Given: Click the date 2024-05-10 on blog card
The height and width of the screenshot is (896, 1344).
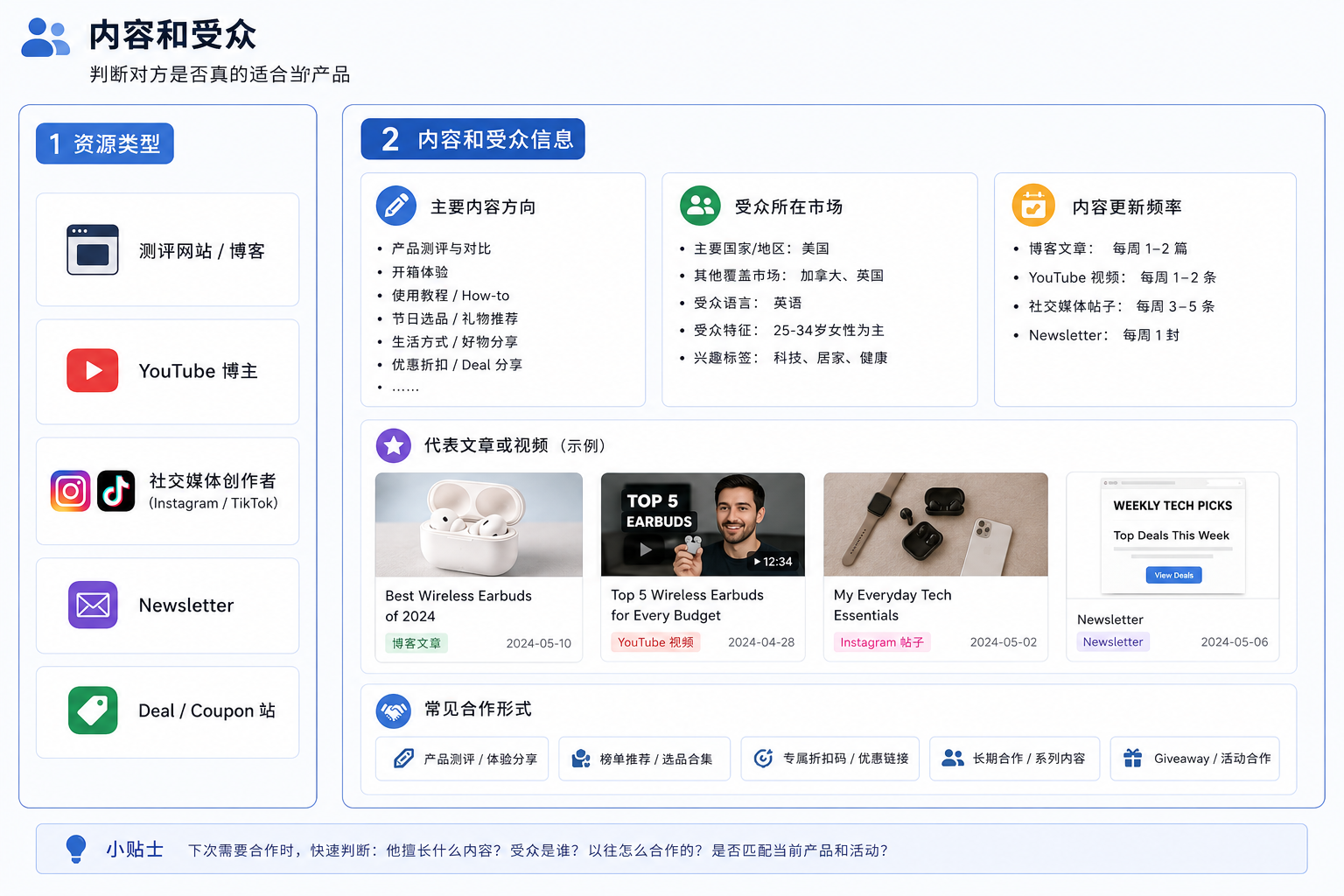Looking at the screenshot, I should pos(538,643).
